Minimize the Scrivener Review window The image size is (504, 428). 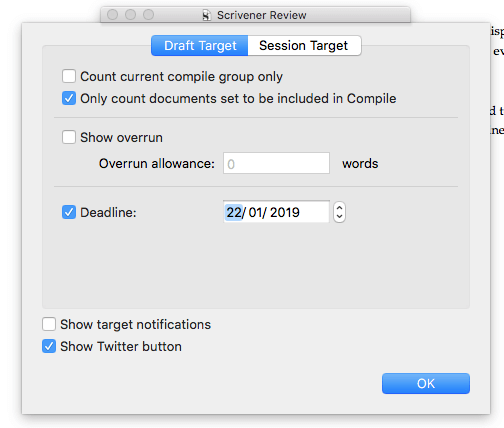tap(130, 15)
